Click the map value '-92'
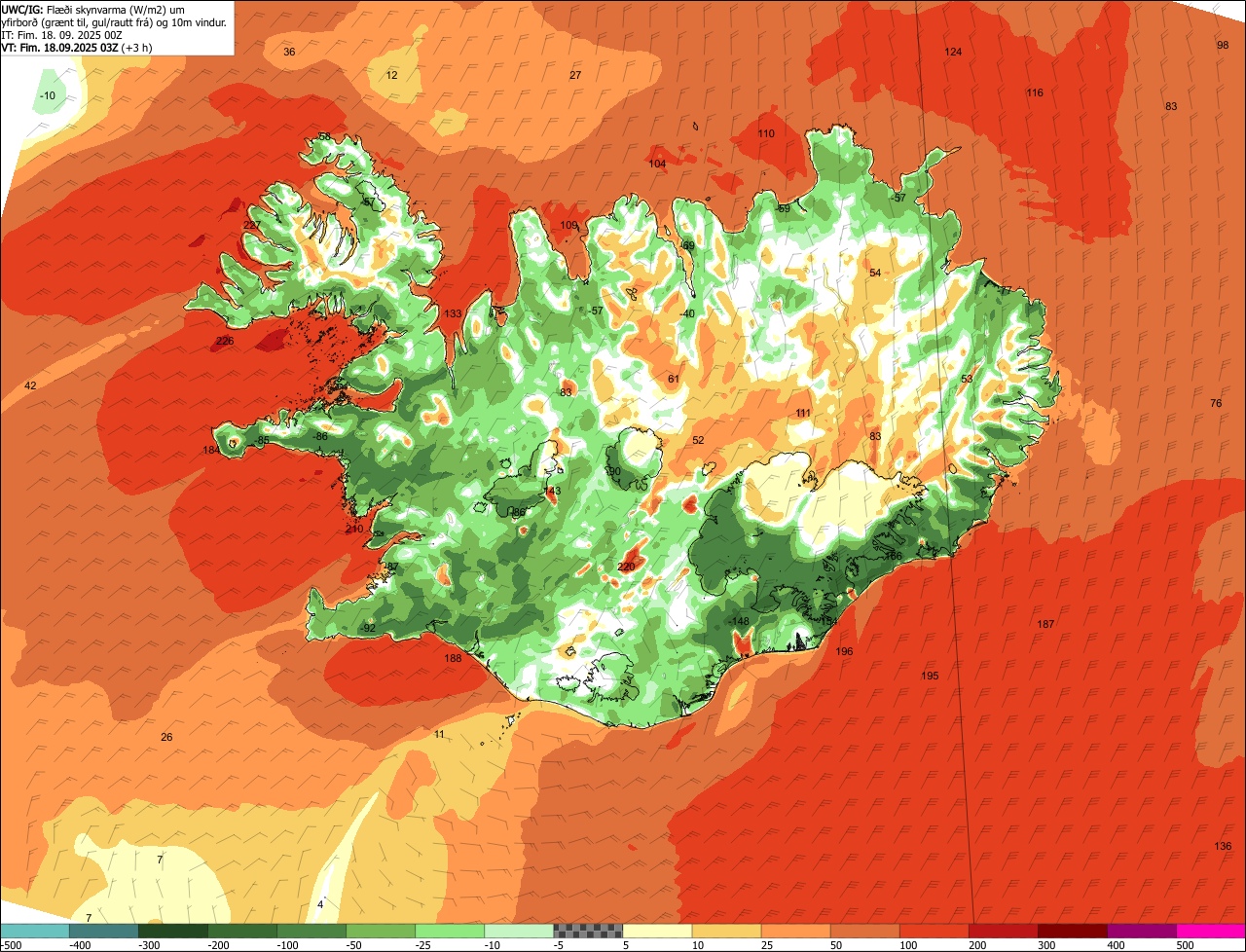 point(368,628)
